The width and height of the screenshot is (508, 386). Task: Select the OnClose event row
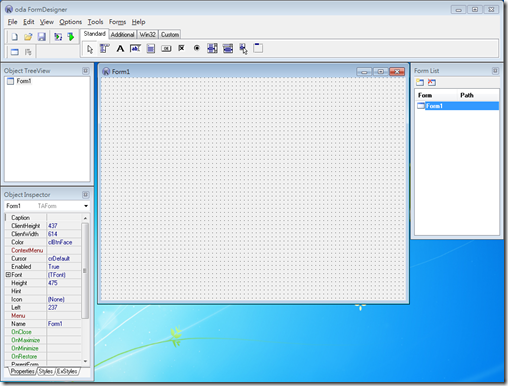[43, 332]
